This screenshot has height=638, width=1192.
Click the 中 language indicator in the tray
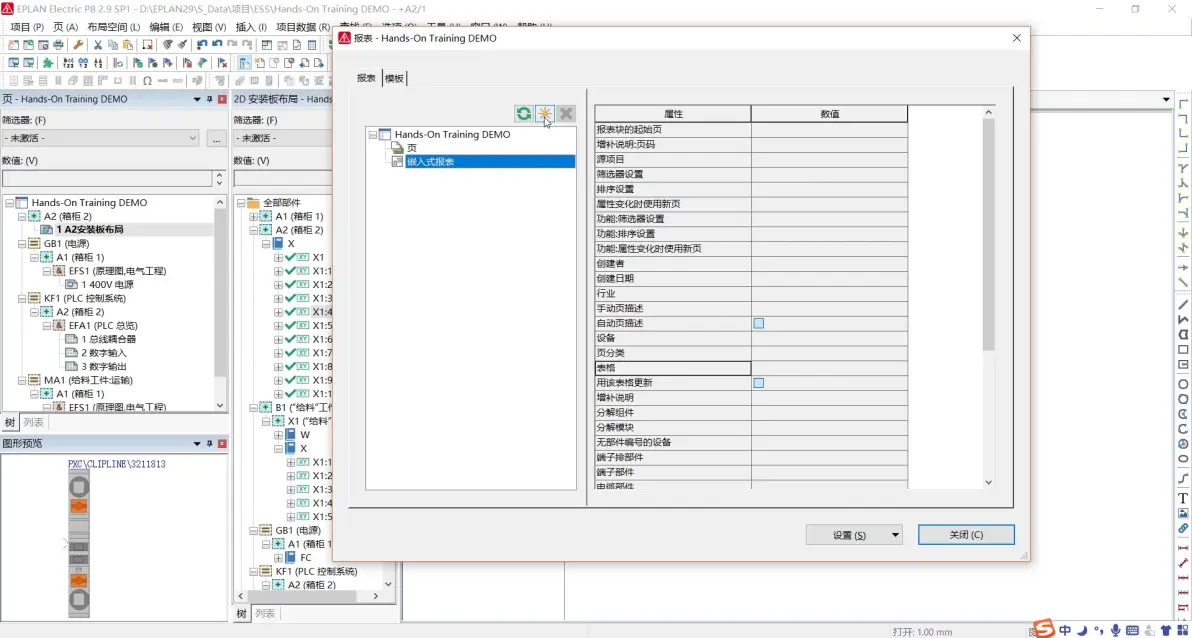pyautogui.click(x=1065, y=630)
